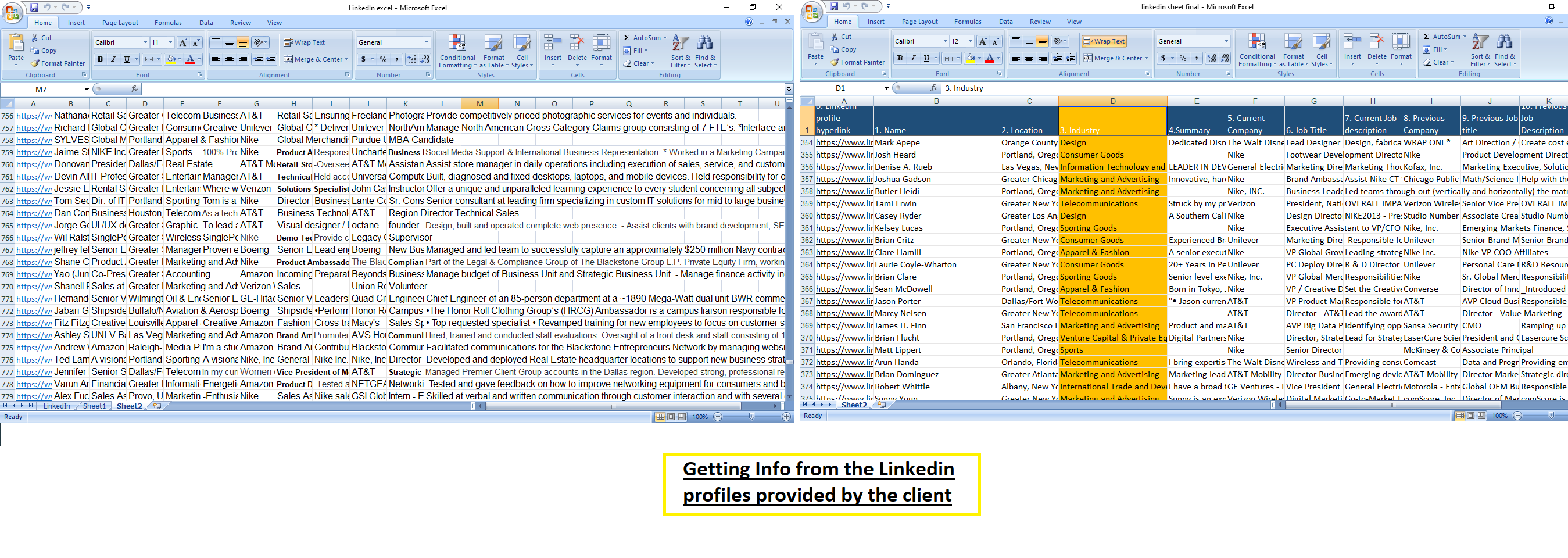Image resolution: width=1568 pixels, height=558 pixels.
Task: Click Merge & Center in LinkedIn excel window
Action: (x=316, y=59)
